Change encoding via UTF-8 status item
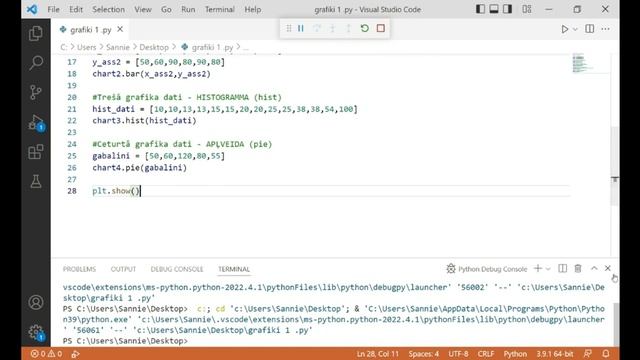The width and height of the screenshot is (640, 360). 458,354
